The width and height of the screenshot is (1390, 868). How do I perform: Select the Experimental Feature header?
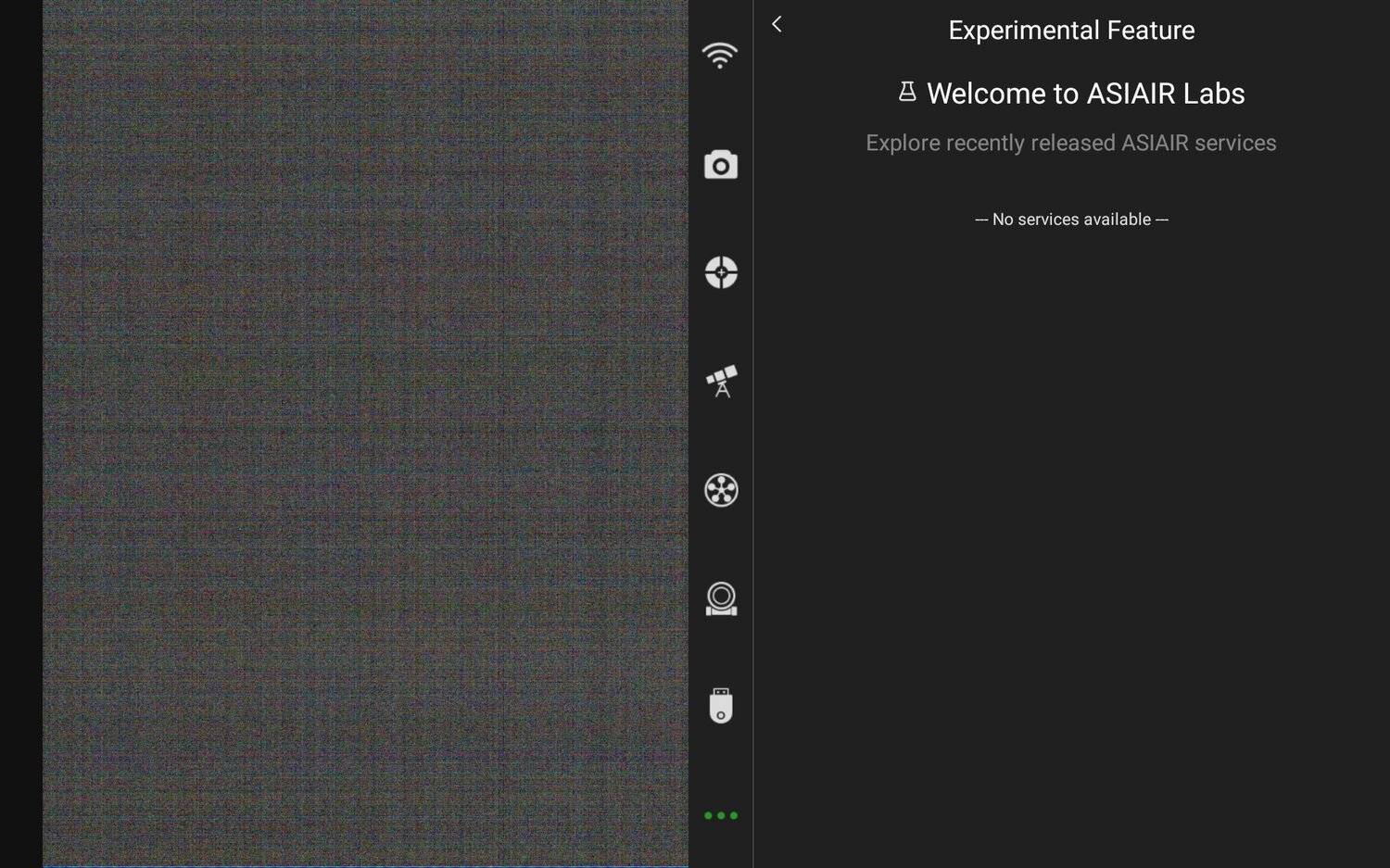coord(1070,30)
